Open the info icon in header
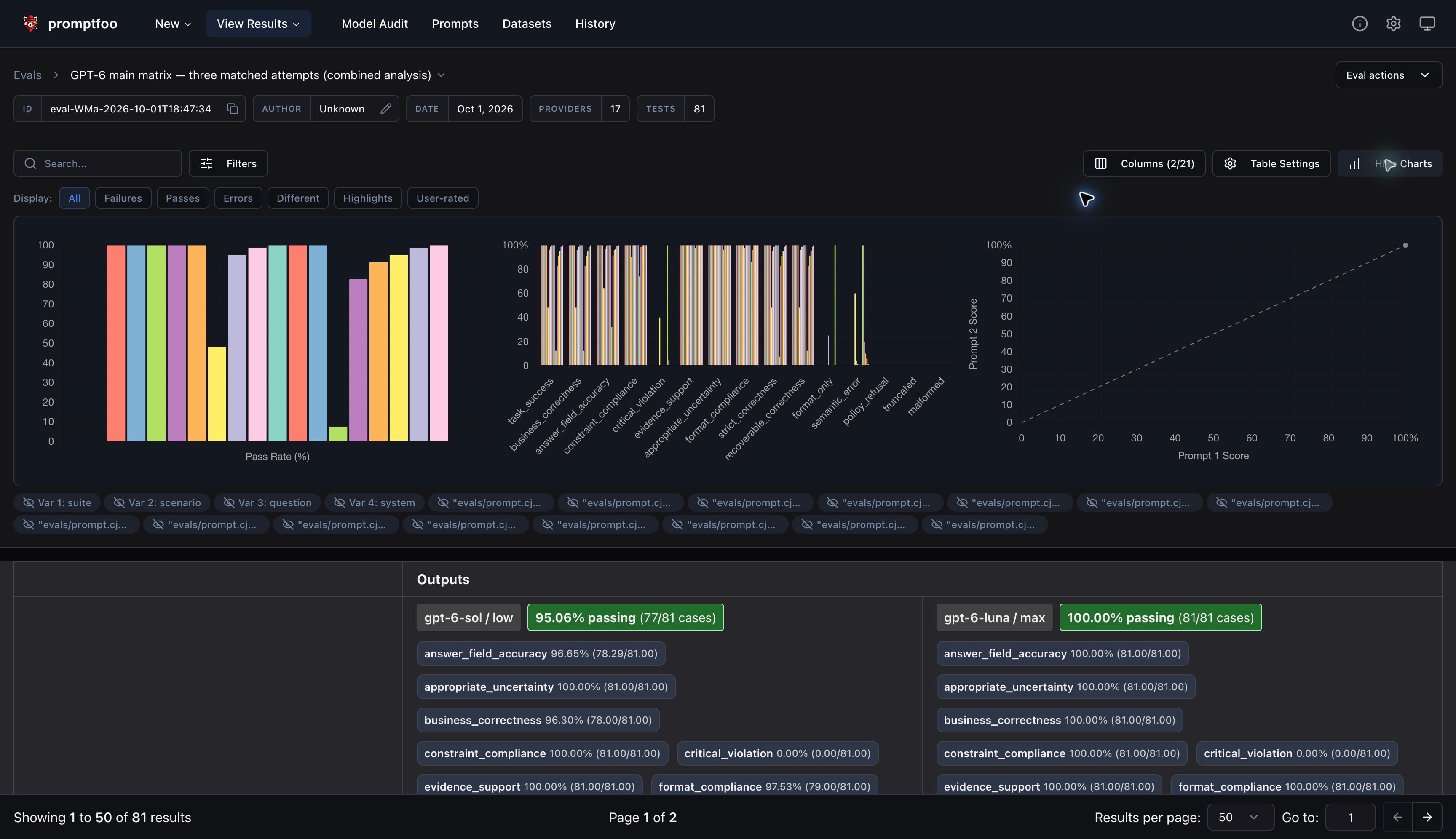This screenshot has width=1456, height=839. (x=1360, y=24)
